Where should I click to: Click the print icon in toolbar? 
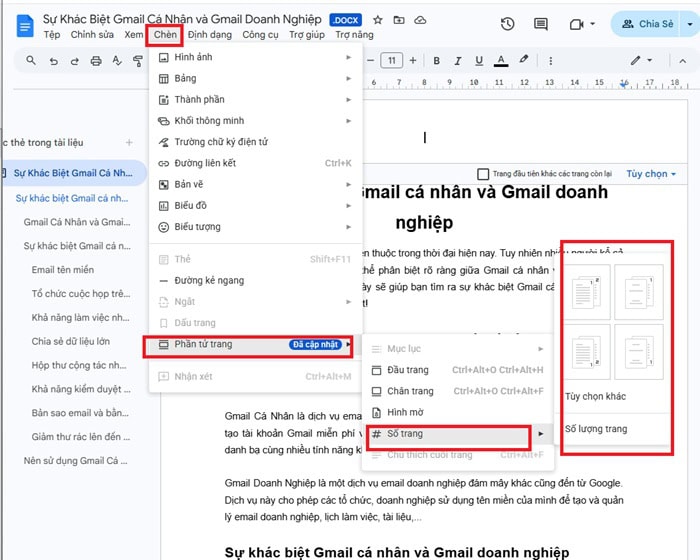96,61
